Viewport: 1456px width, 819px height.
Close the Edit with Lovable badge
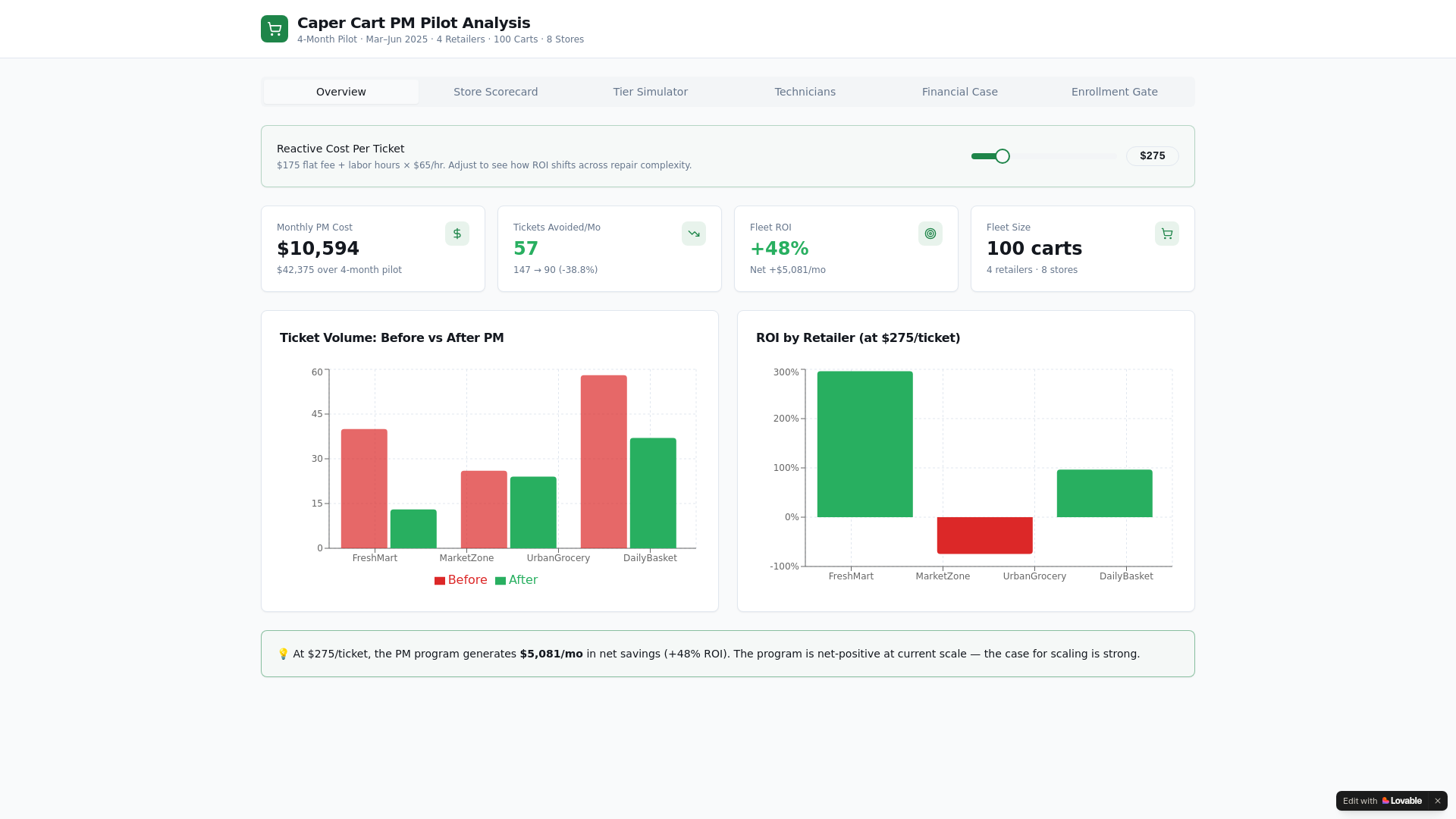pyautogui.click(x=1437, y=801)
